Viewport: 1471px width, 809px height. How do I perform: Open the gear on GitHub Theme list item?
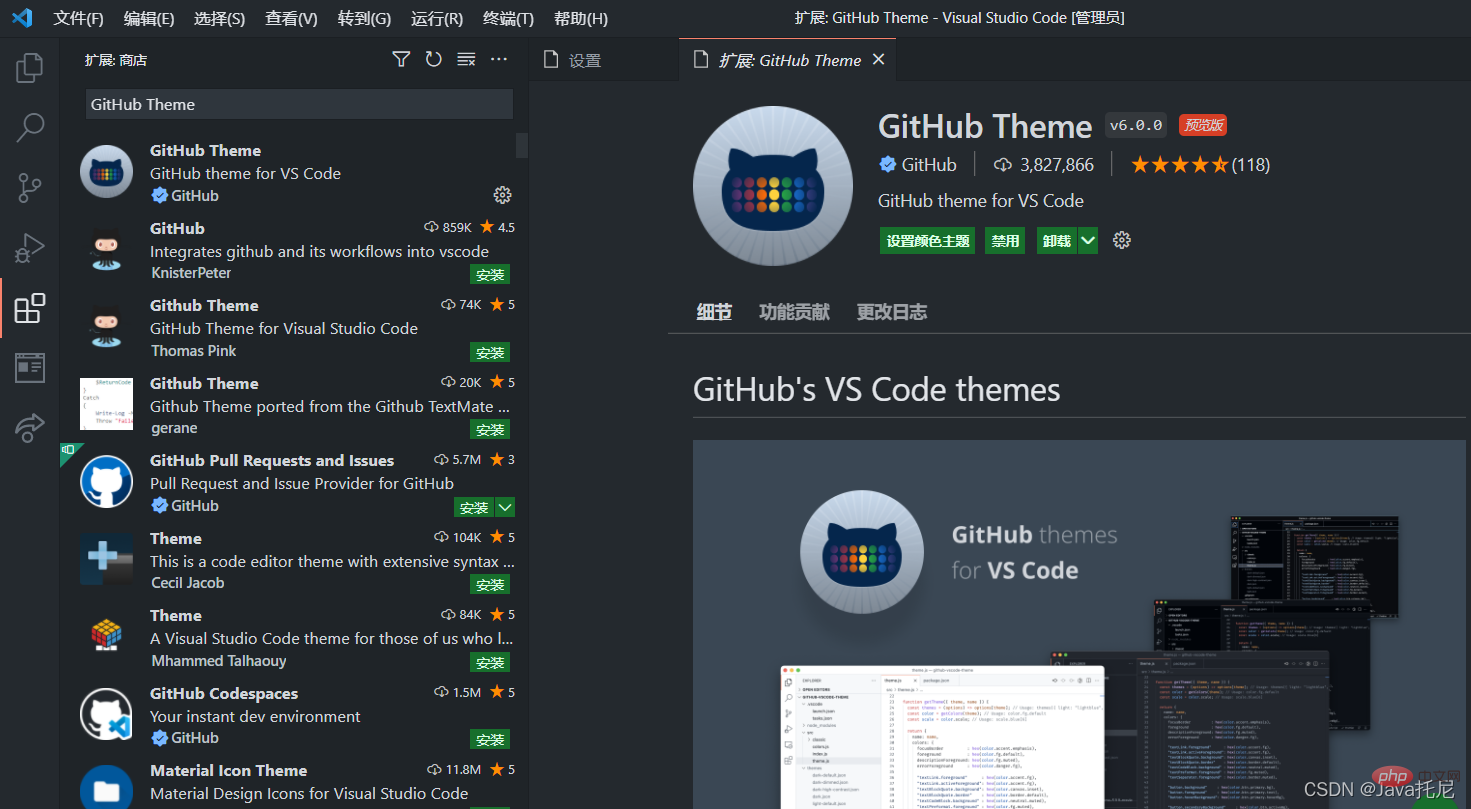(x=502, y=194)
